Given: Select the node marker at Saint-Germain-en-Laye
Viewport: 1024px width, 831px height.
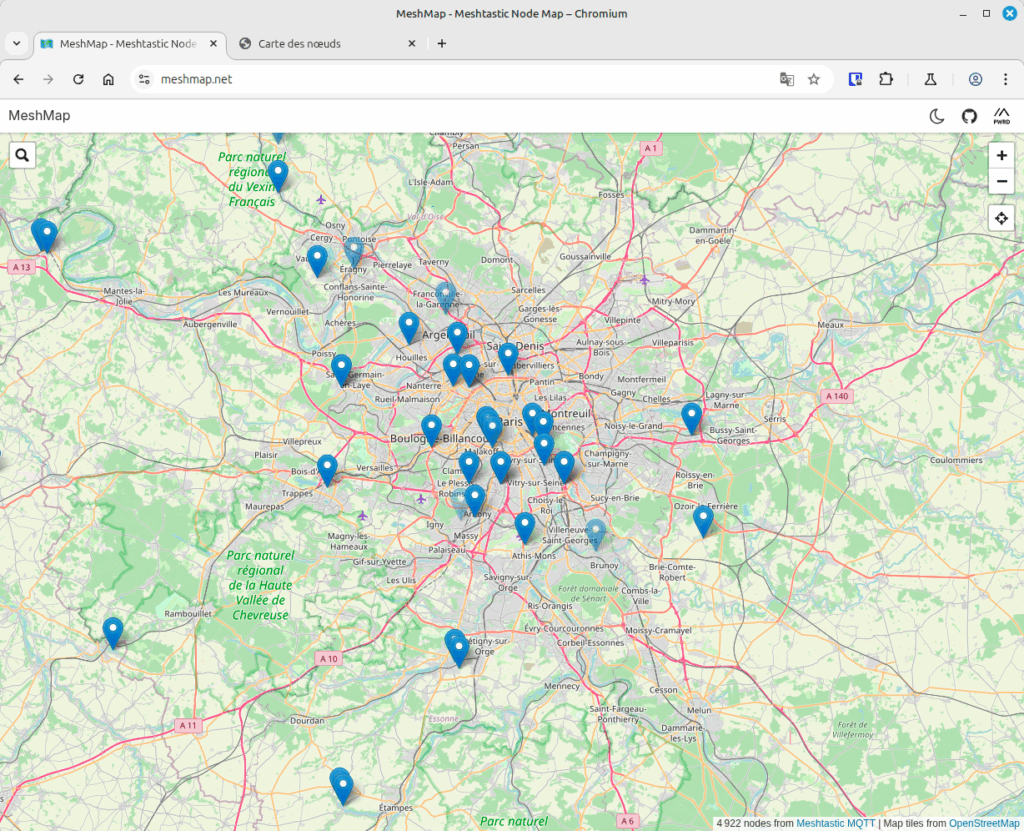Looking at the screenshot, I should [x=341, y=369].
